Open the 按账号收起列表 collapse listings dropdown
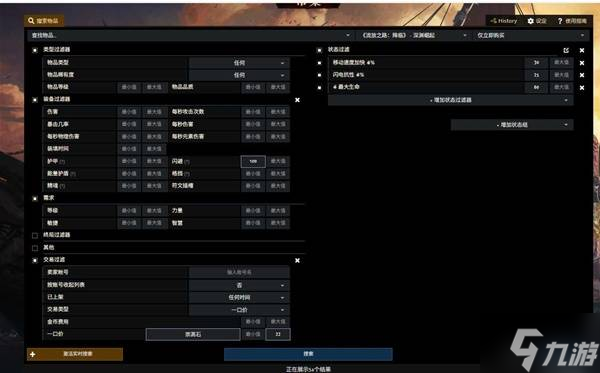This screenshot has width=600, height=373. 239,285
